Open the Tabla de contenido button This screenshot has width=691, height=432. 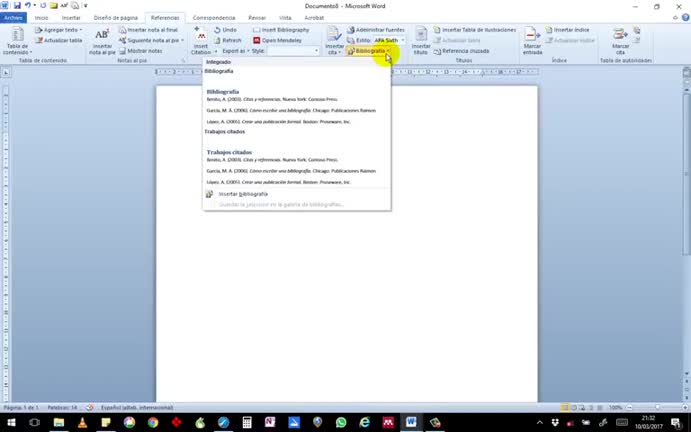17,41
